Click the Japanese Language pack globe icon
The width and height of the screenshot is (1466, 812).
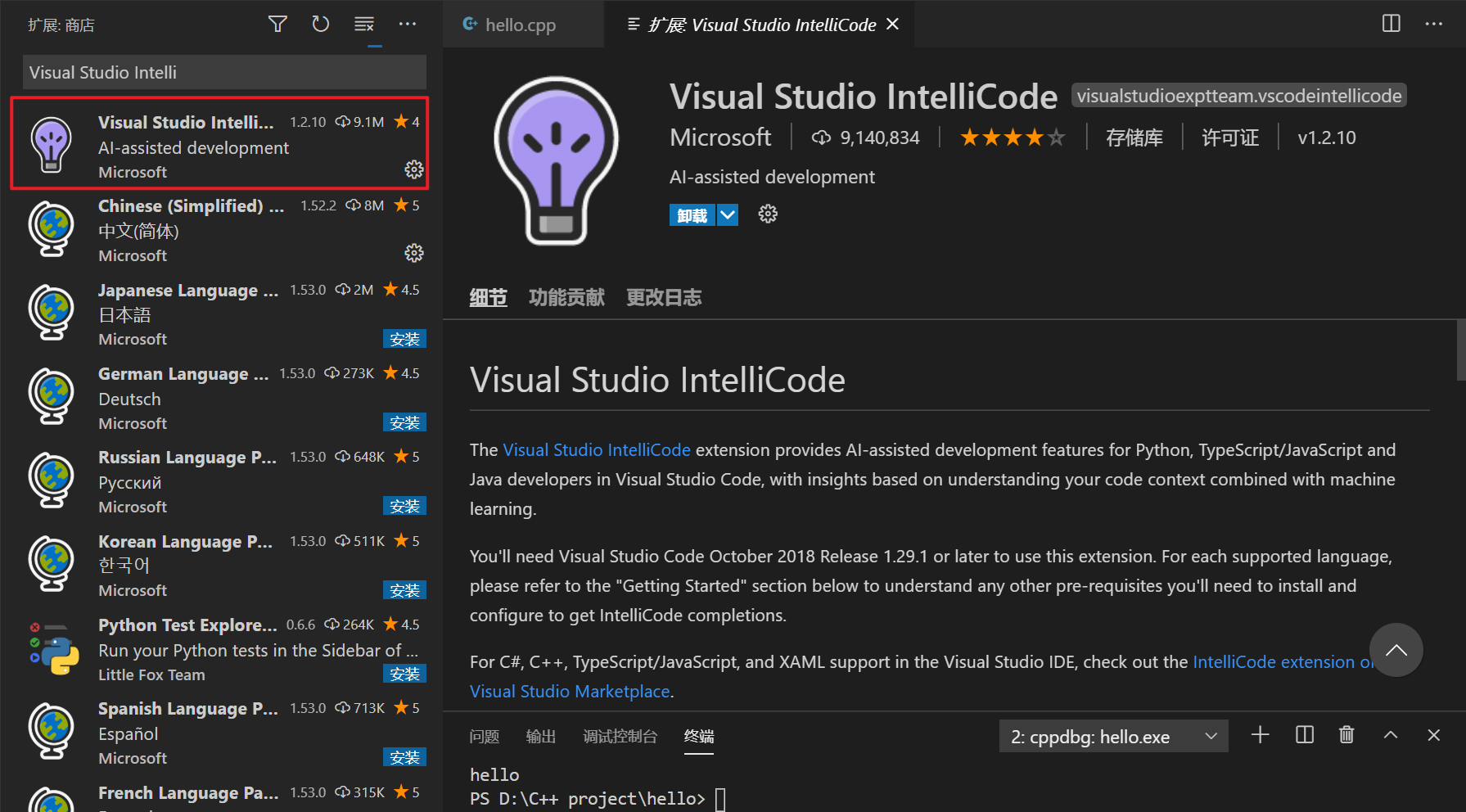52,312
